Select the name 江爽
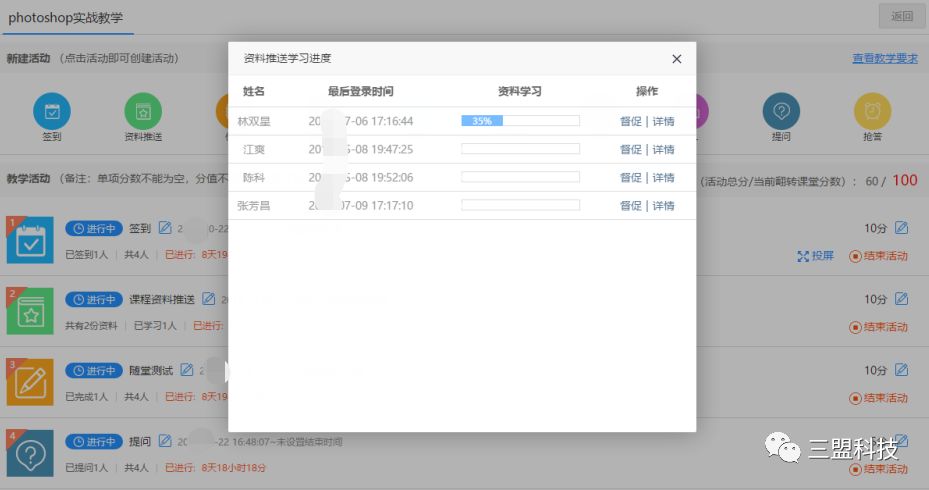 pos(254,149)
